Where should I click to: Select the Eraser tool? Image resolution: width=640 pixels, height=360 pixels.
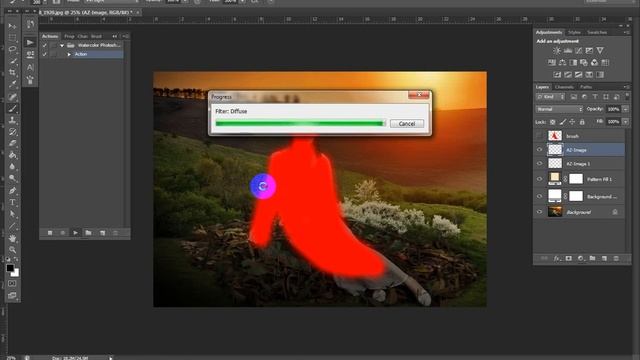pyautogui.click(x=12, y=143)
